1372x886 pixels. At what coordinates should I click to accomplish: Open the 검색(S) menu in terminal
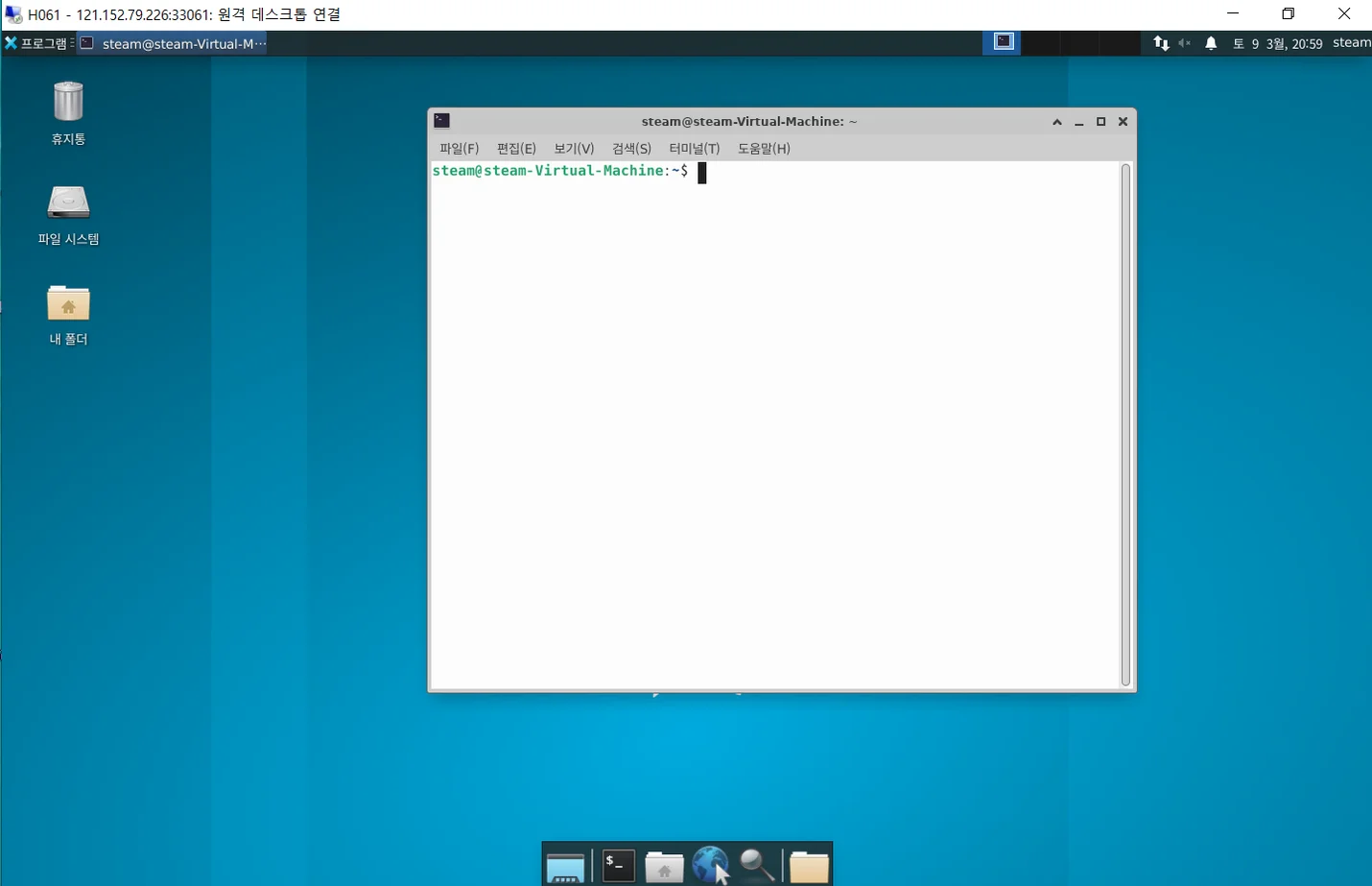(631, 148)
